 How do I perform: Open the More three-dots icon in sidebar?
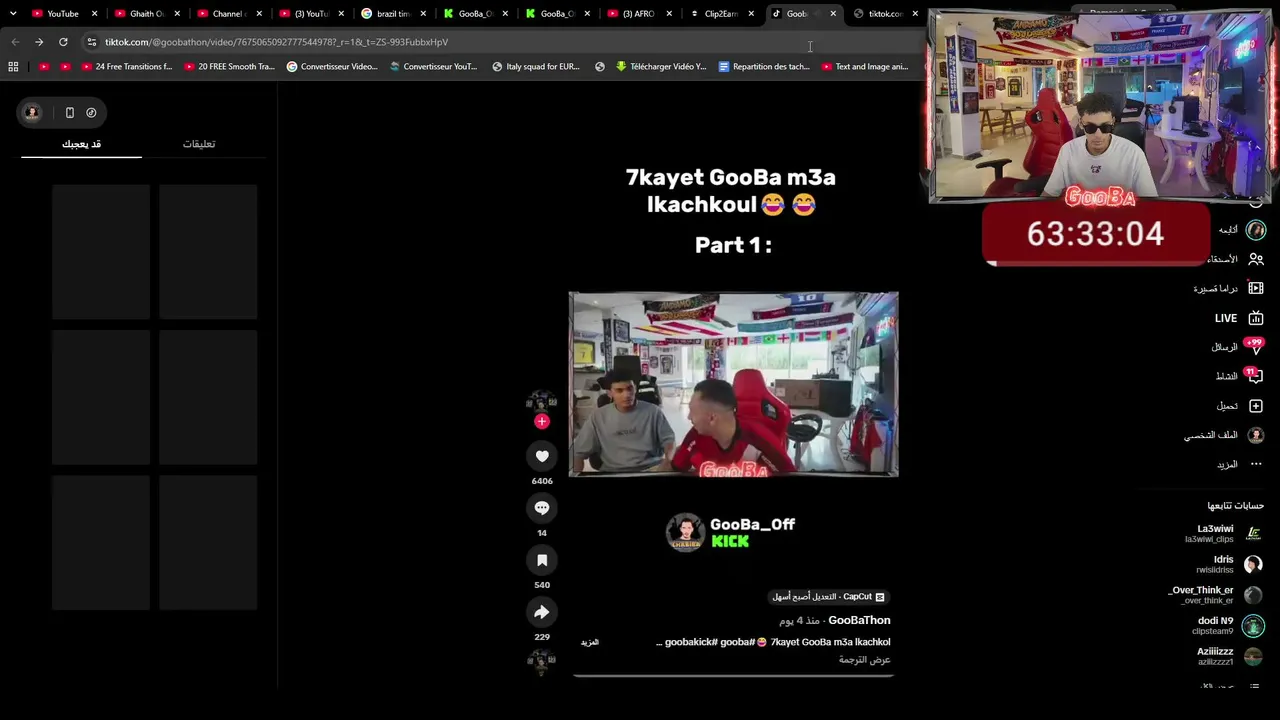[x=1256, y=465]
